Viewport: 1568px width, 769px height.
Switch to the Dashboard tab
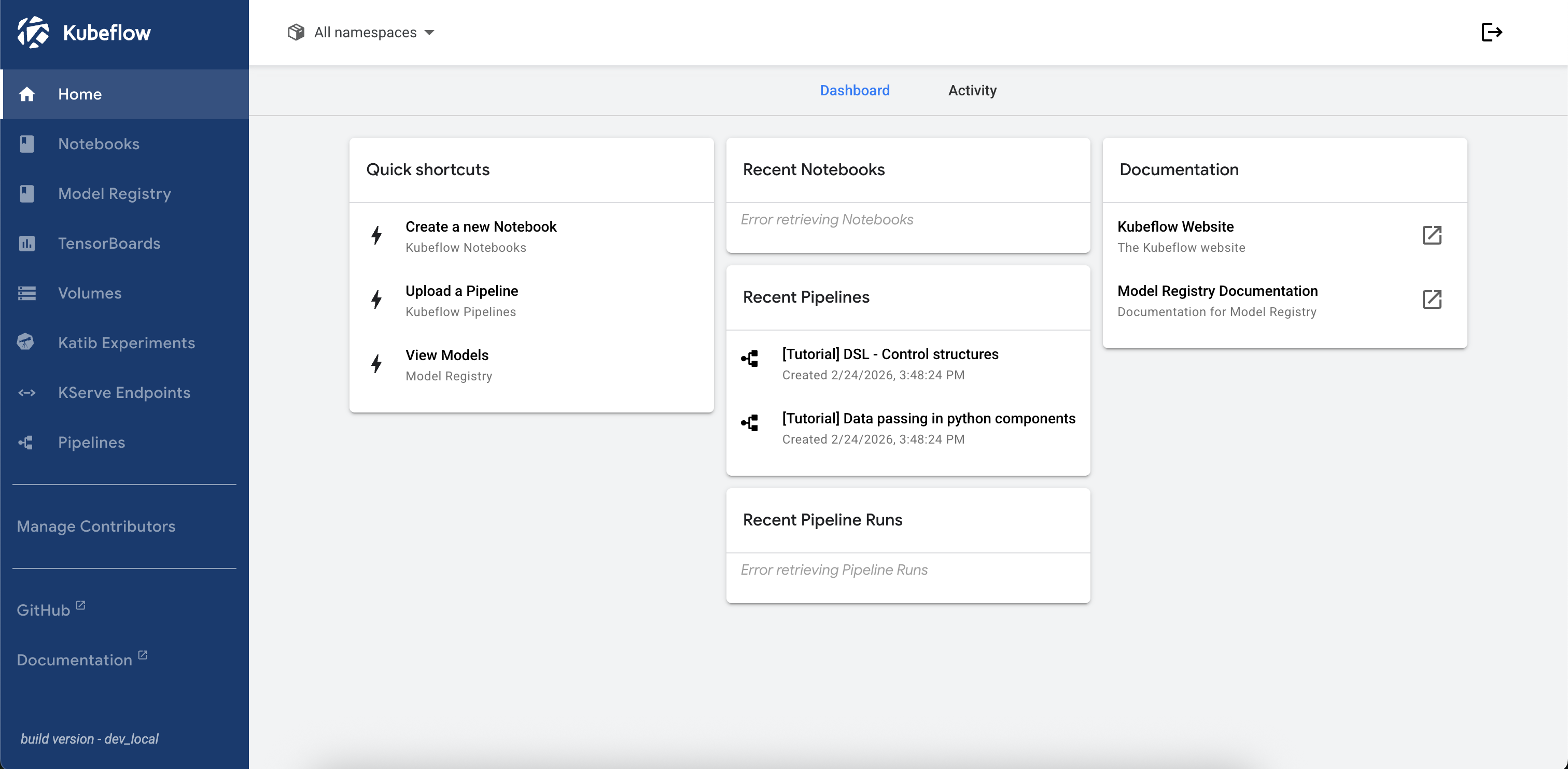click(x=855, y=91)
